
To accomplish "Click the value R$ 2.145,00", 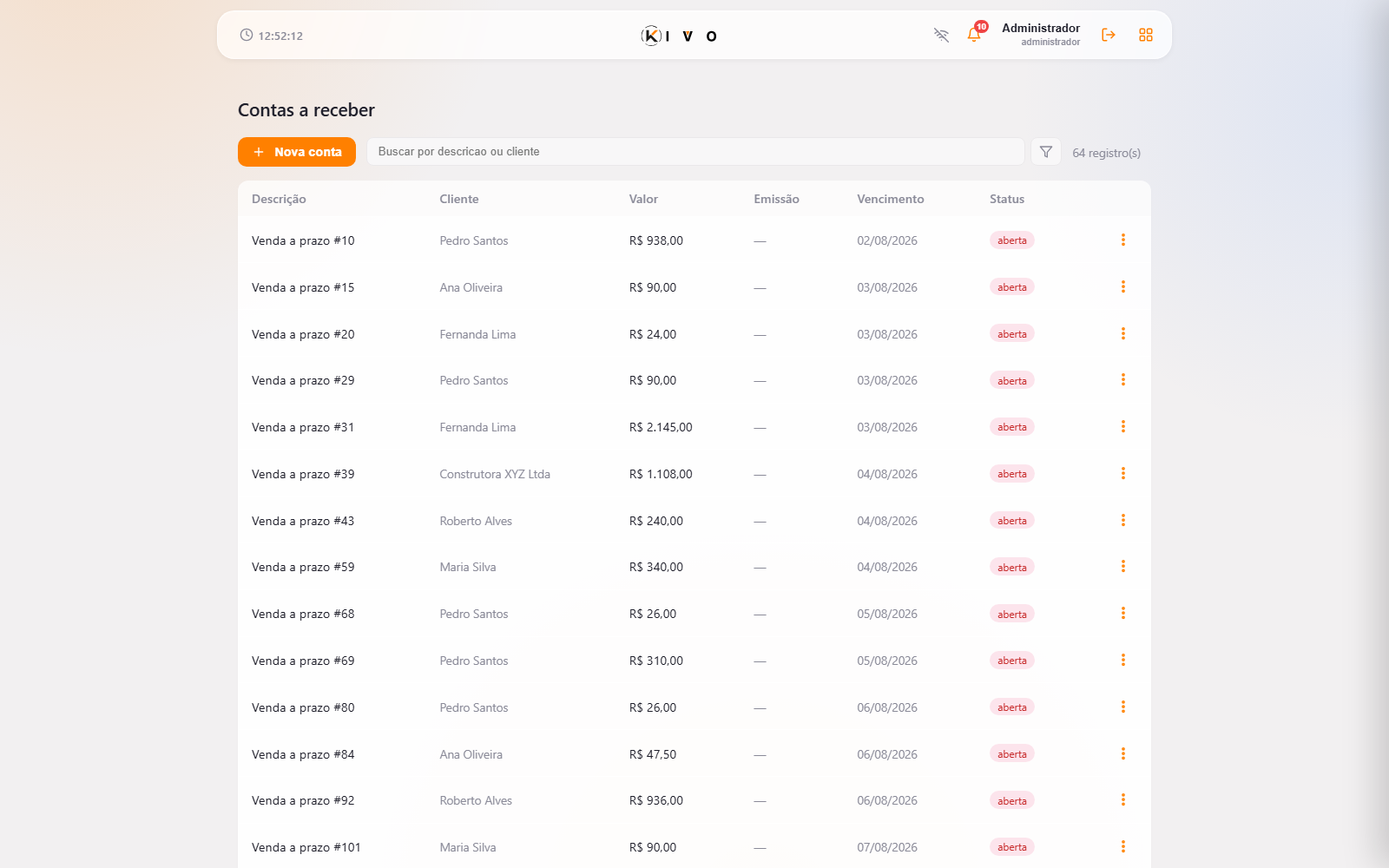I will click(x=661, y=427).
